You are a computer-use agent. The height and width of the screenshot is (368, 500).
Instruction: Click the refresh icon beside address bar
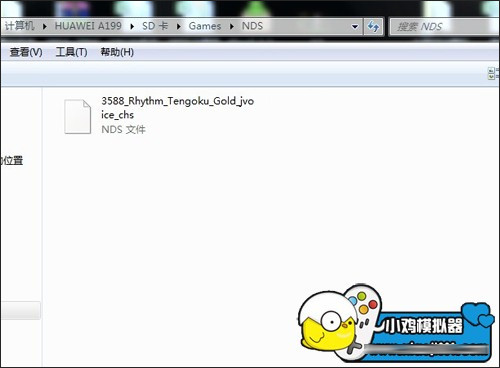pos(373,26)
